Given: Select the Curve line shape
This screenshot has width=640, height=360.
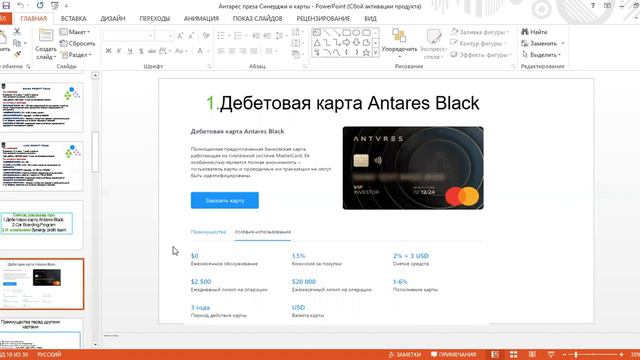Looking at the screenshot, I should pos(336,52).
